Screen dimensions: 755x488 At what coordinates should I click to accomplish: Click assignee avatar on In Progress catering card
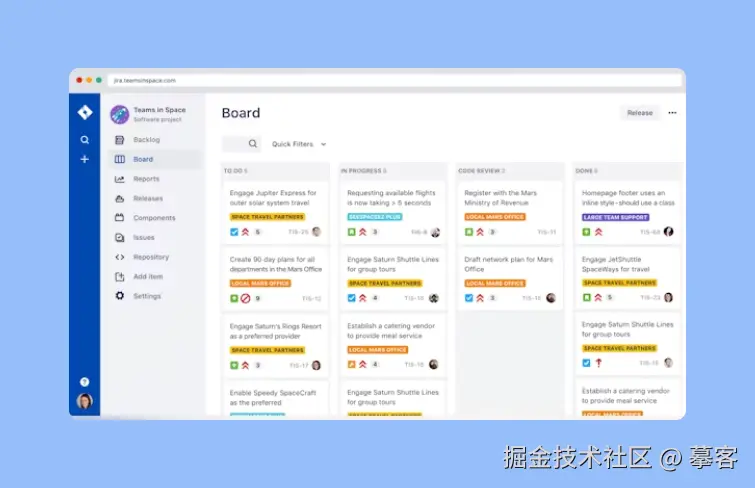click(434, 364)
